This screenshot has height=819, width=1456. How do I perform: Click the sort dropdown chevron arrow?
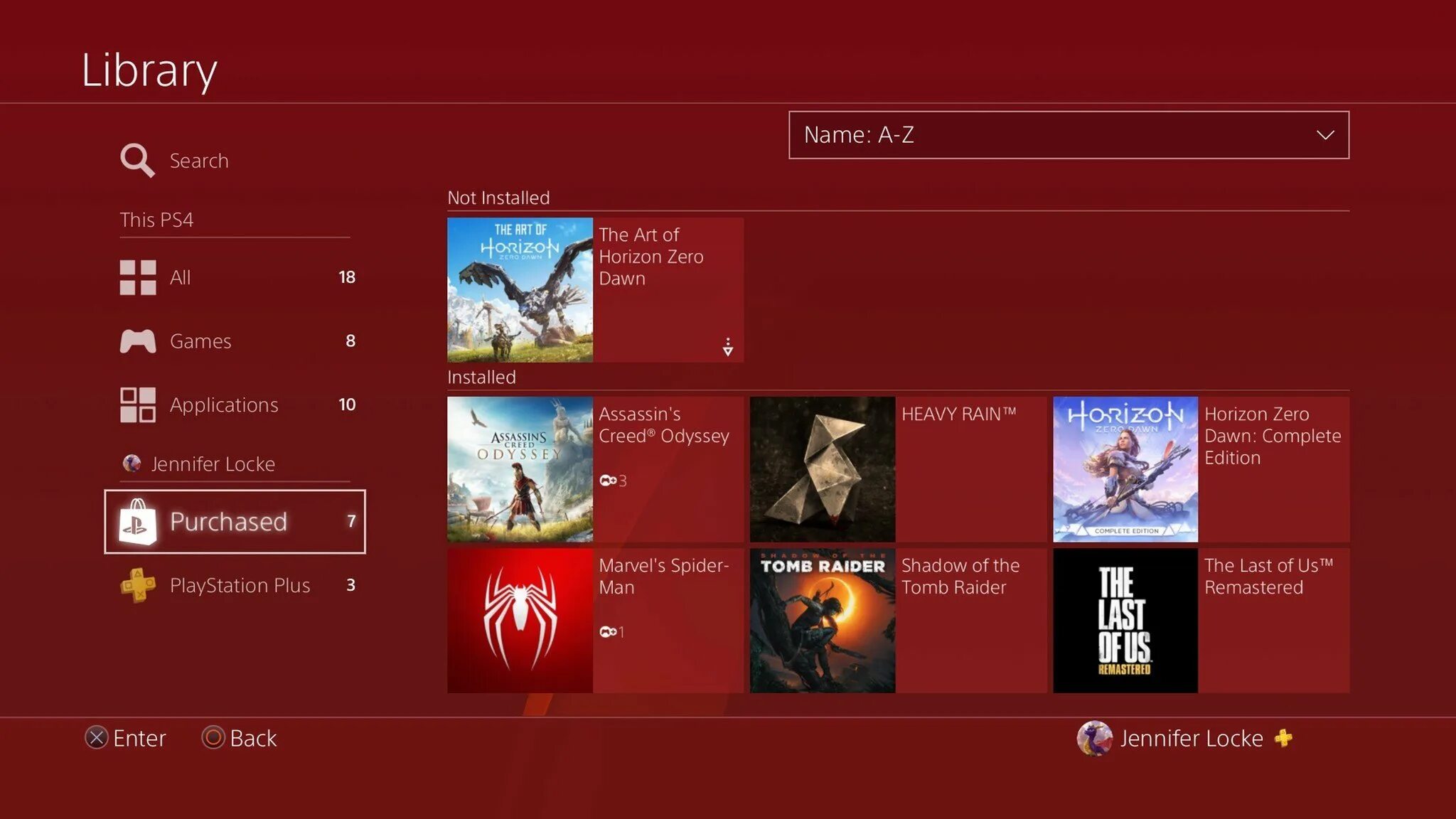click(x=1324, y=135)
